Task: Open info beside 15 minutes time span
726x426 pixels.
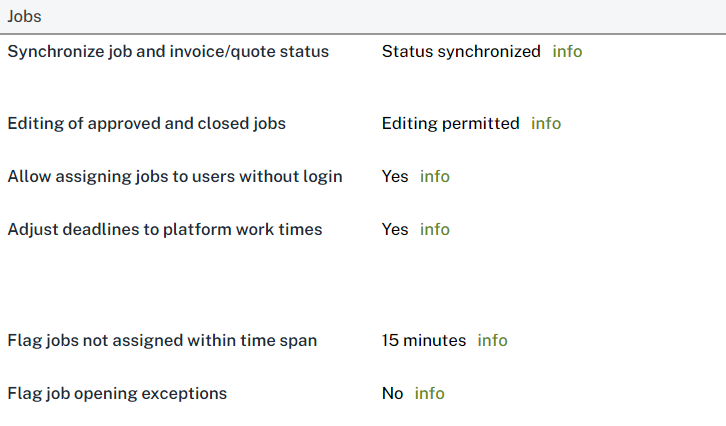Action: coord(492,340)
